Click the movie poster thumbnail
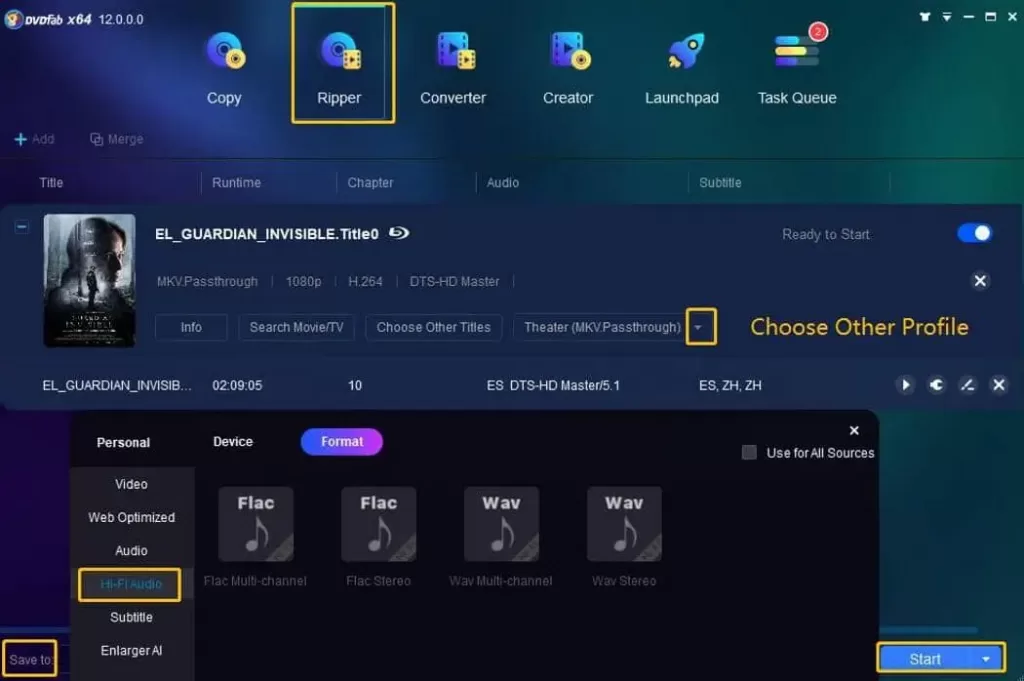The height and width of the screenshot is (681, 1024). pyautogui.click(x=89, y=280)
